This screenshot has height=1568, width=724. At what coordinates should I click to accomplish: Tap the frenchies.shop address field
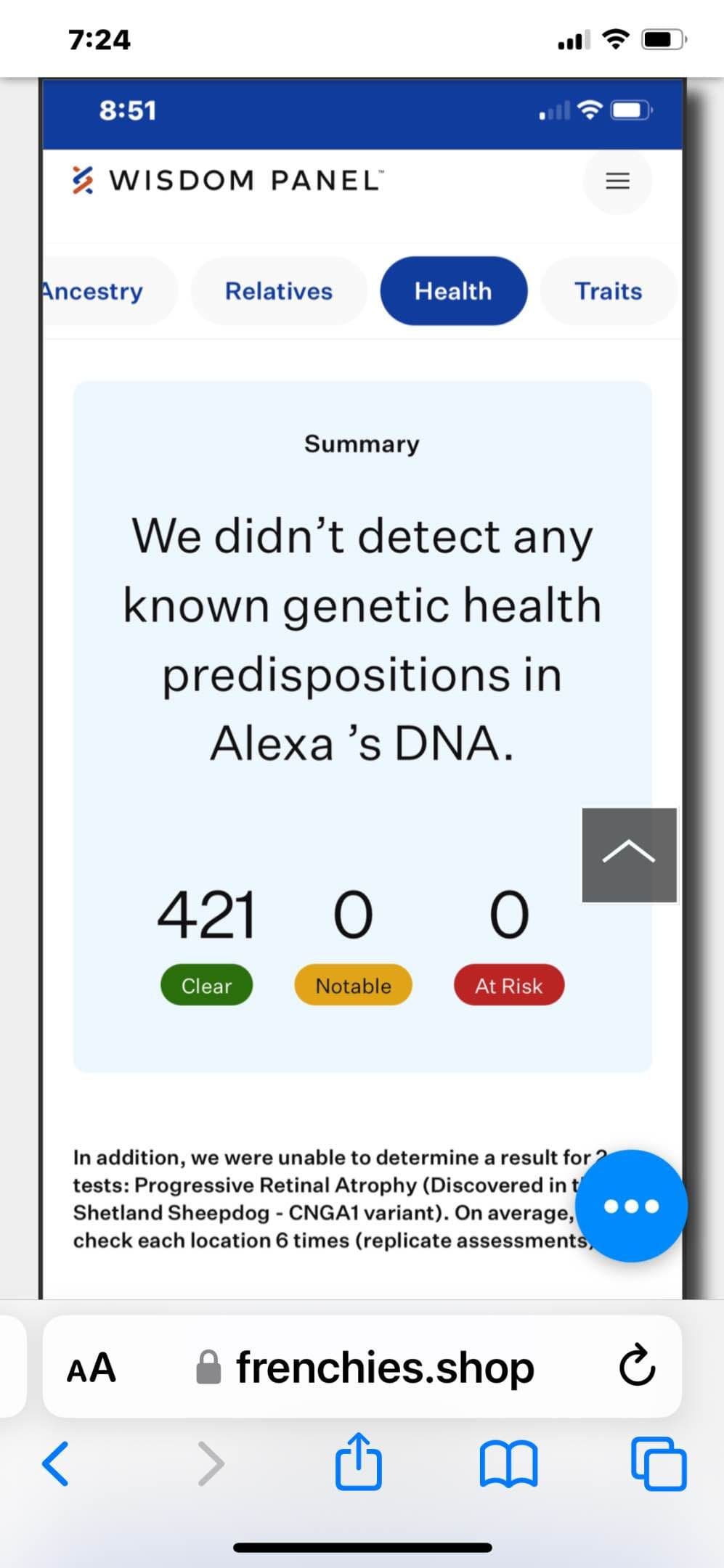coord(362,1367)
